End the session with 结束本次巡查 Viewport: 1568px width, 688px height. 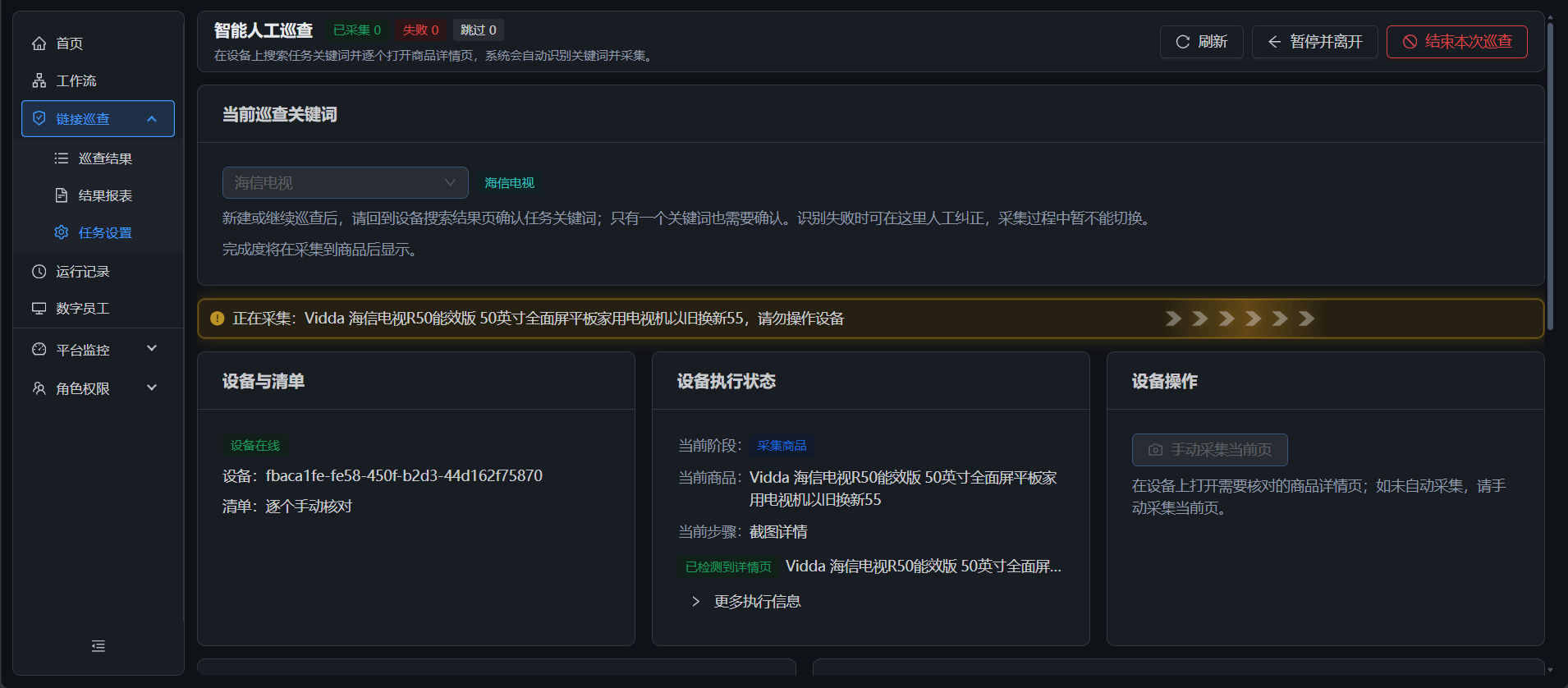tap(1457, 42)
